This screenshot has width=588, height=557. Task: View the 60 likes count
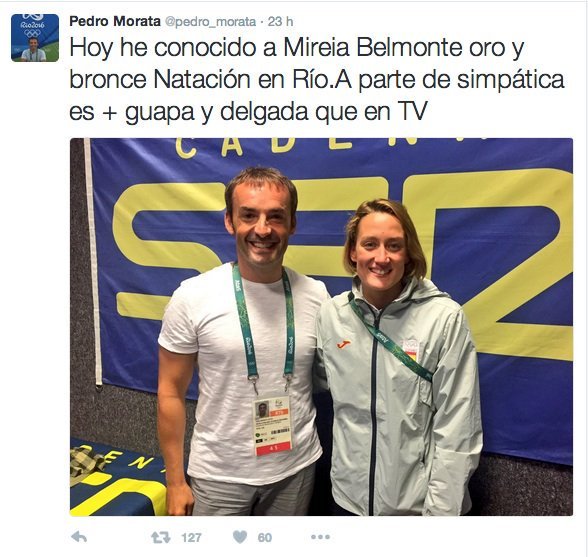pos(265,538)
